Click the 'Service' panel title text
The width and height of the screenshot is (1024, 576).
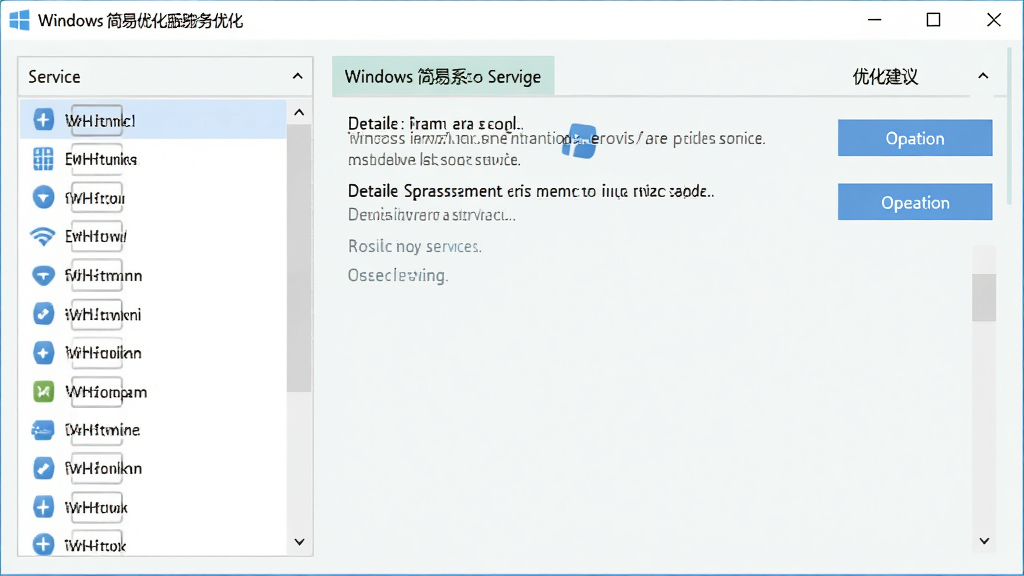54,77
